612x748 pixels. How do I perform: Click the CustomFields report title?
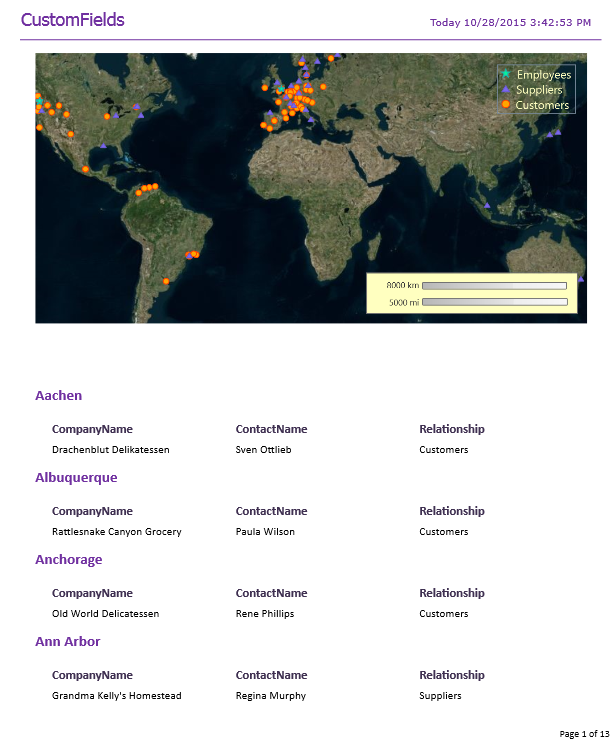click(72, 20)
